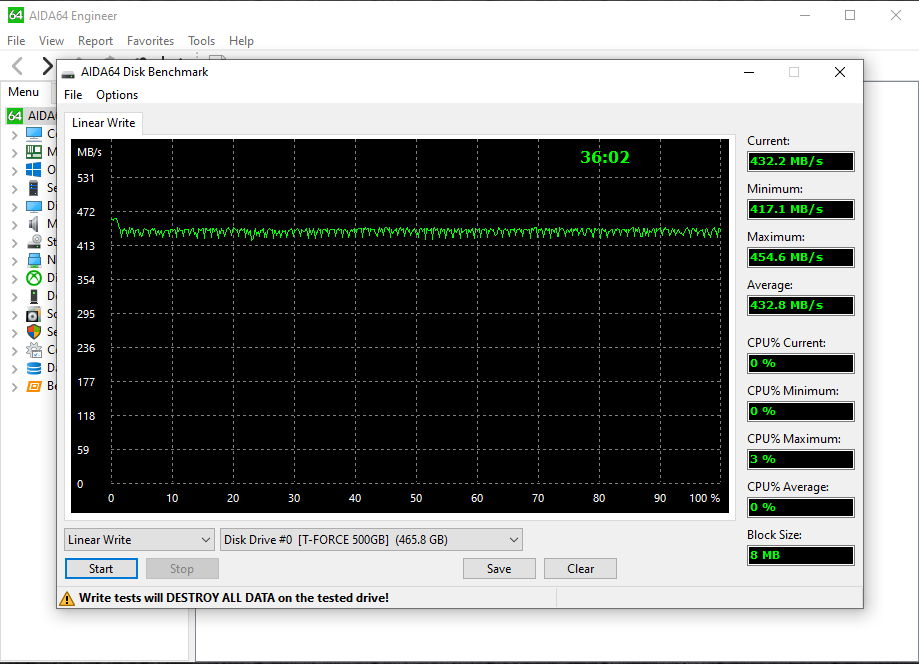Open the Tools menu
The width and height of the screenshot is (919, 664).
pos(201,40)
